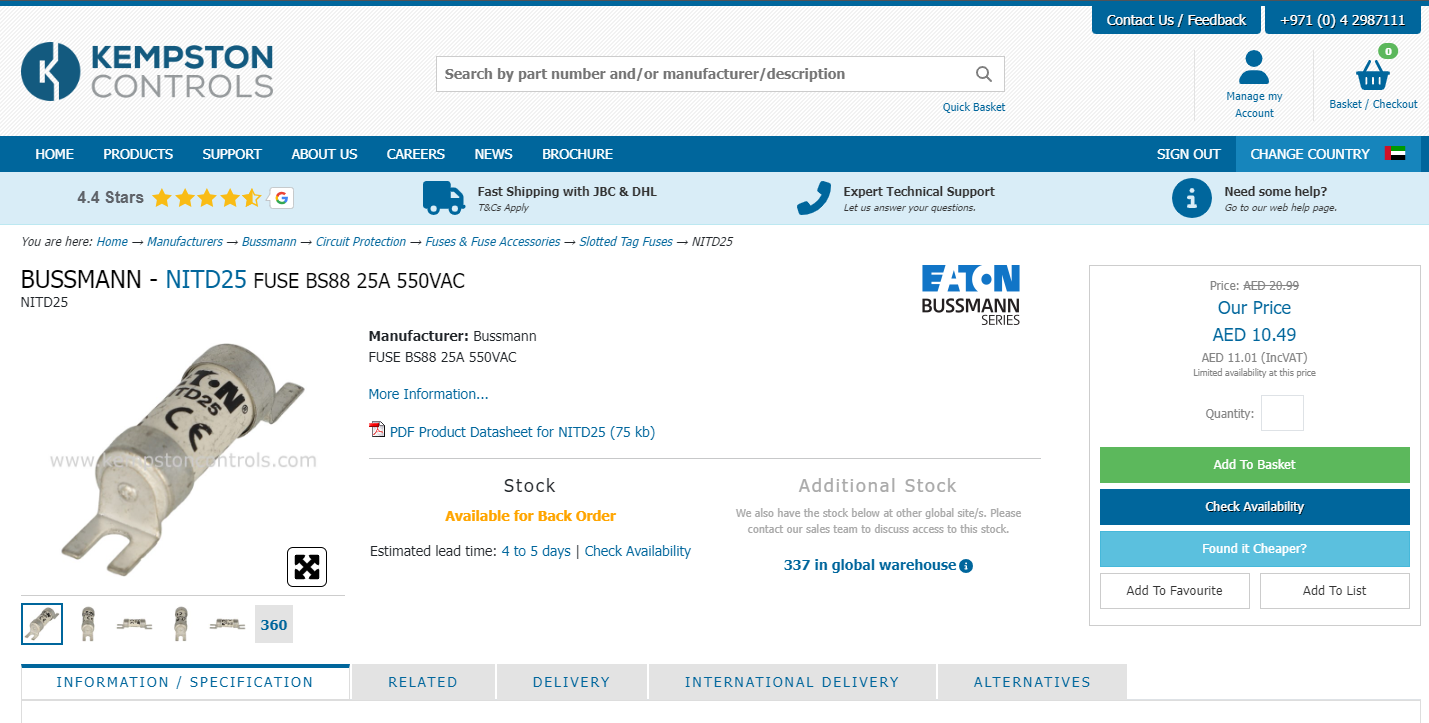Click the NITD25 part number in title
This screenshot has width=1429, height=723.
coord(206,280)
